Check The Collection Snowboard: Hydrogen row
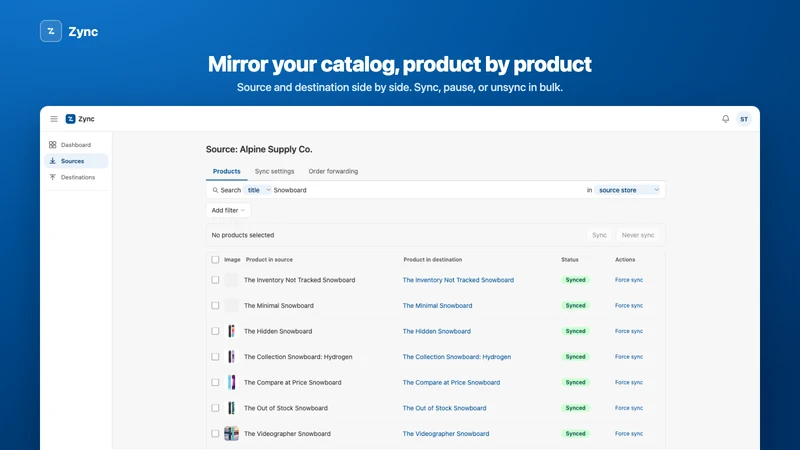 point(215,357)
